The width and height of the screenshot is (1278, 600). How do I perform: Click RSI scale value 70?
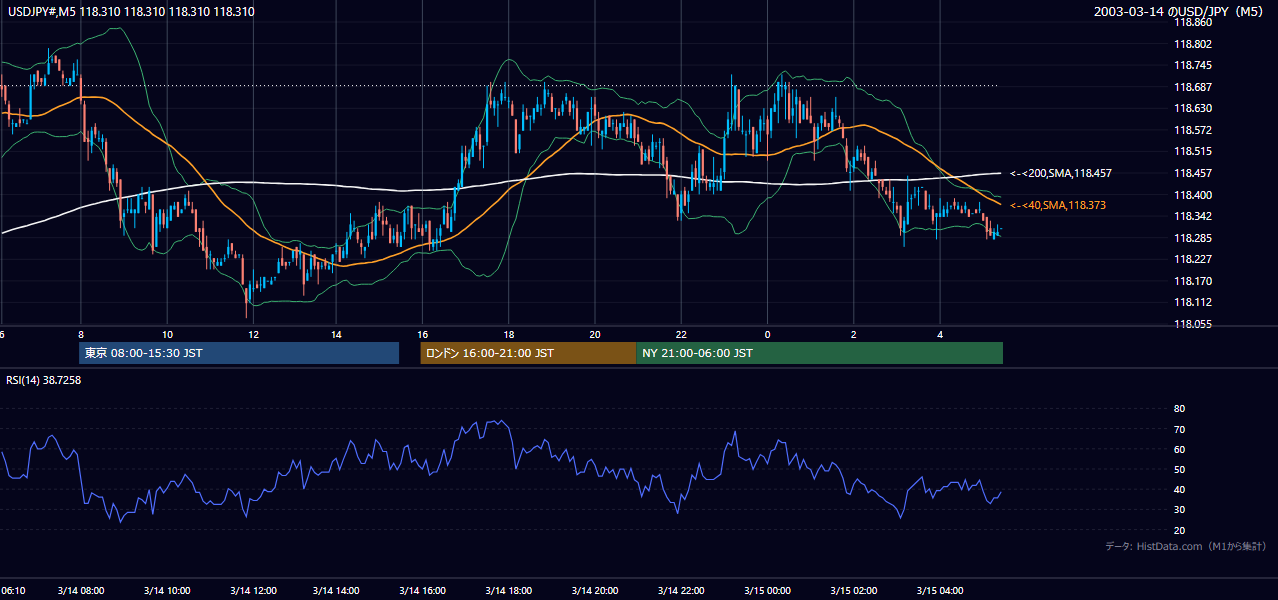click(x=1179, y=430)
